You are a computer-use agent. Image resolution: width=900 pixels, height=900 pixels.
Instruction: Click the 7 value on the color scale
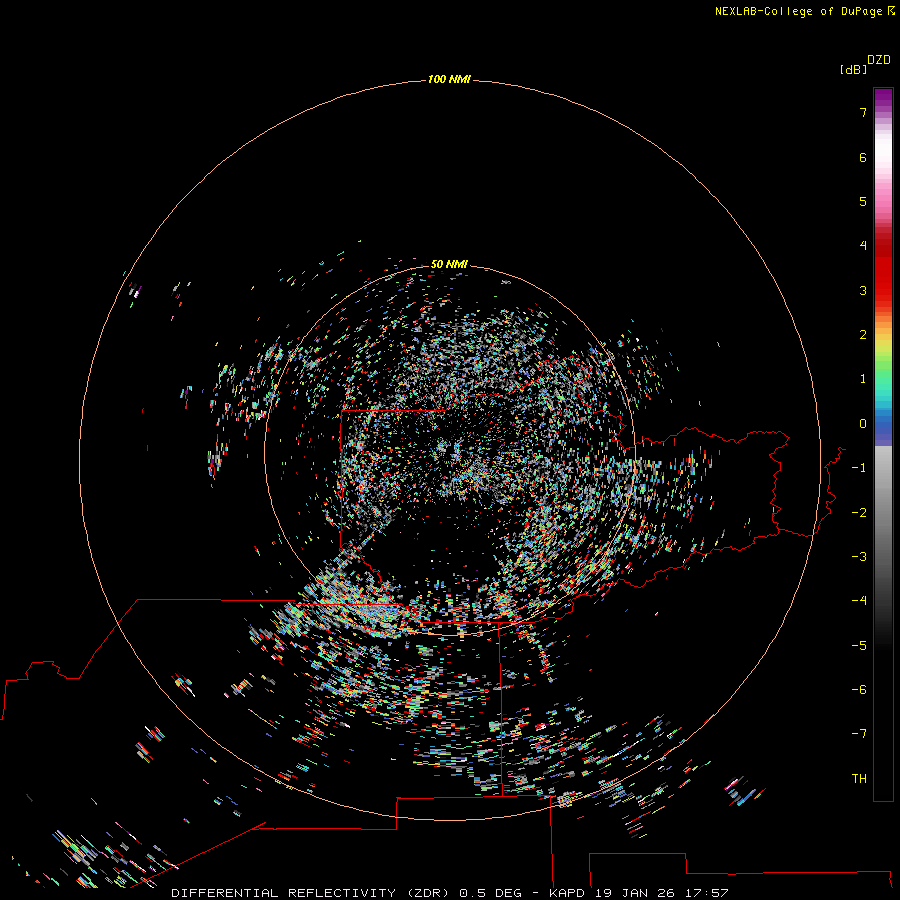click(x=863, y=112)
